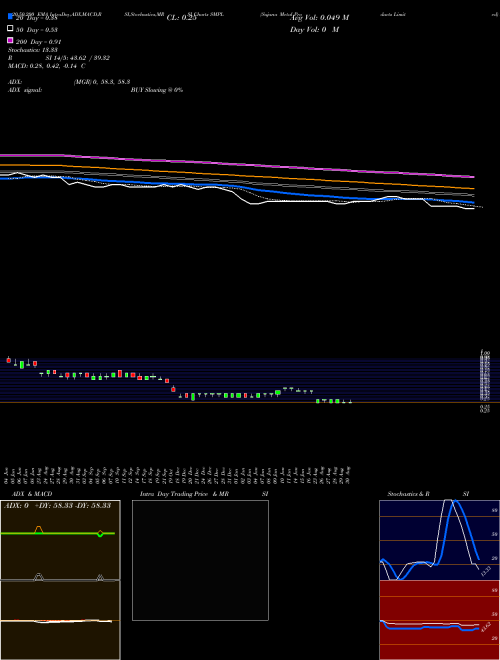The width and height of the screenshot is (500, 660).
Task: Click the 'Day Vol: 0 M' text
Action: pos(315,30)
